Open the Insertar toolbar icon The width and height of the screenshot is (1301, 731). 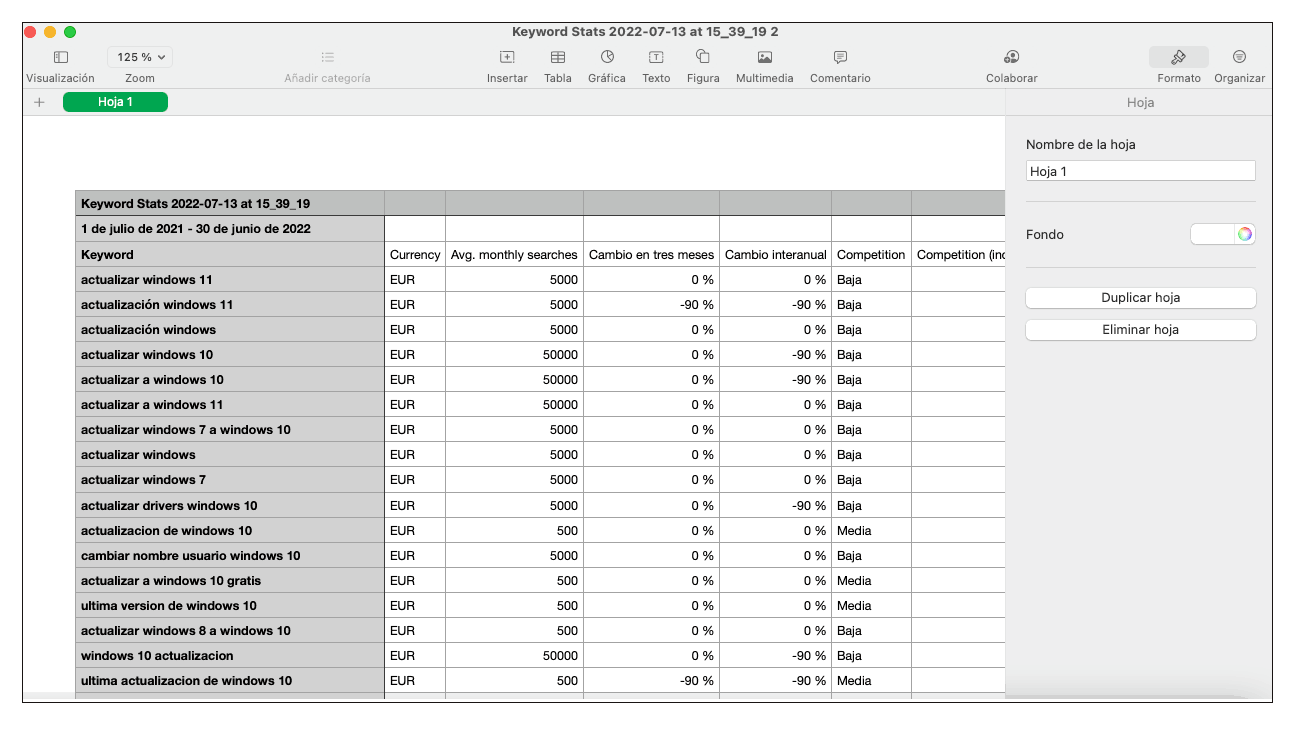pos(507,58)
